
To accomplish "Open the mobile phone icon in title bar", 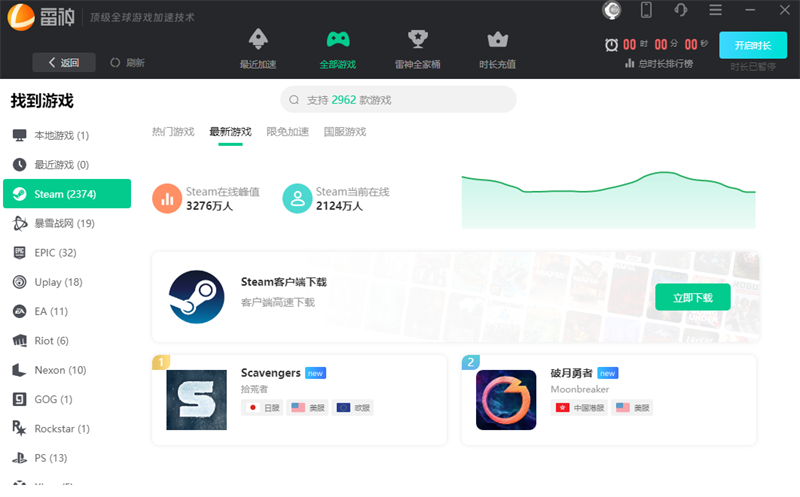I will (646, 10).
